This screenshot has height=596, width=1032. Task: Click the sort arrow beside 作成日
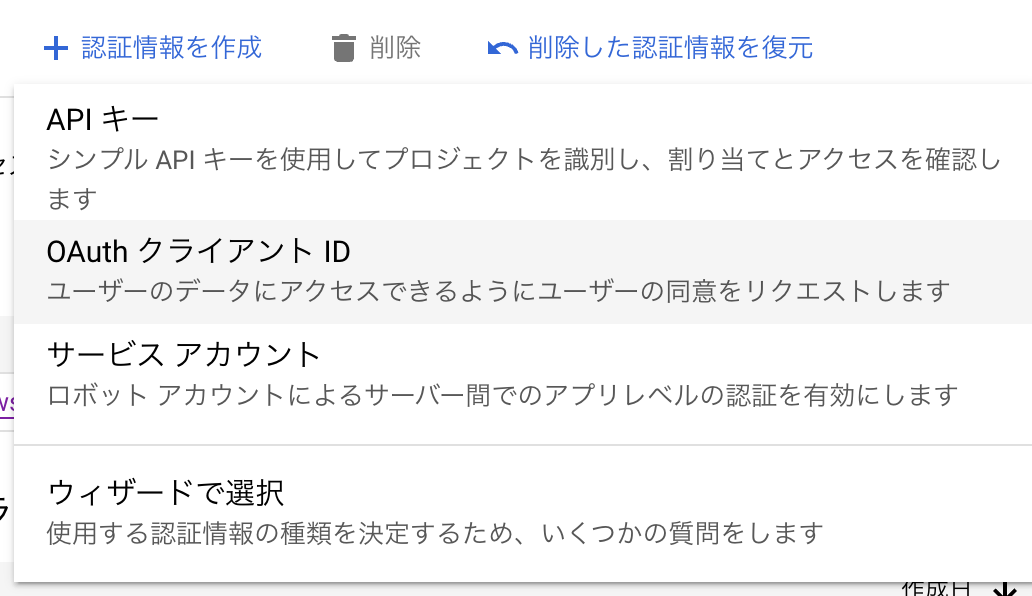coord(1002,590)
